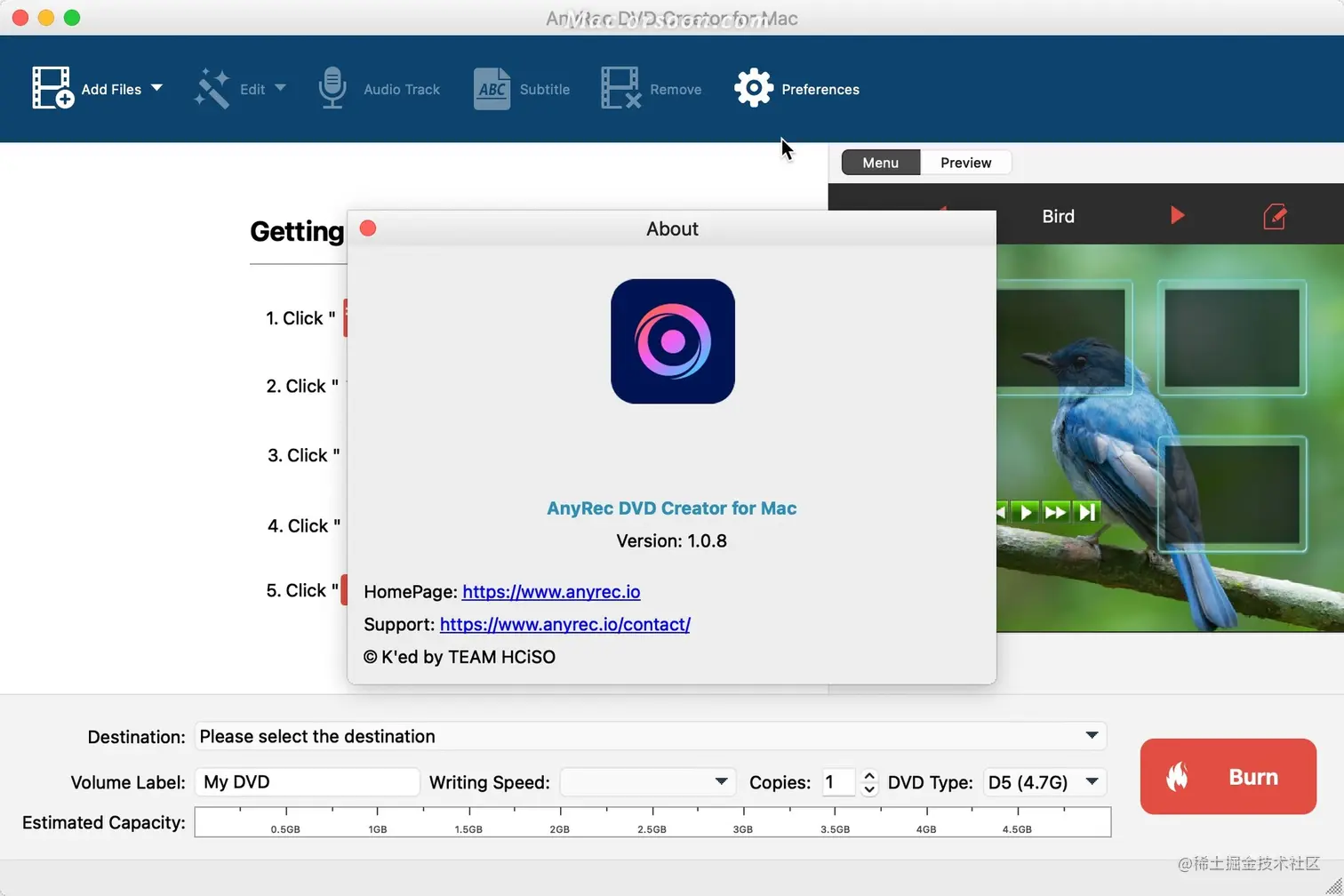This screenshot has height=896, width=1344.
Task: Click the Burn button
Action: coord(1228,777)
